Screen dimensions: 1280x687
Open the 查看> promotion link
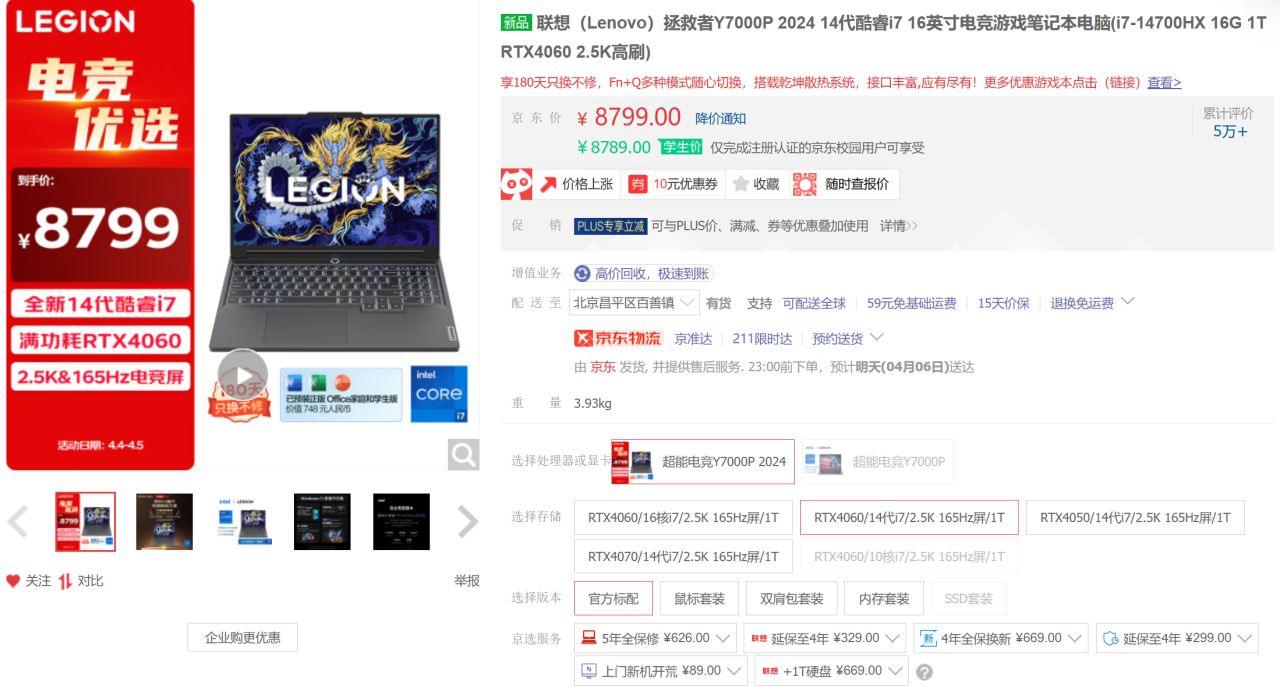(x=1164, y=83)
